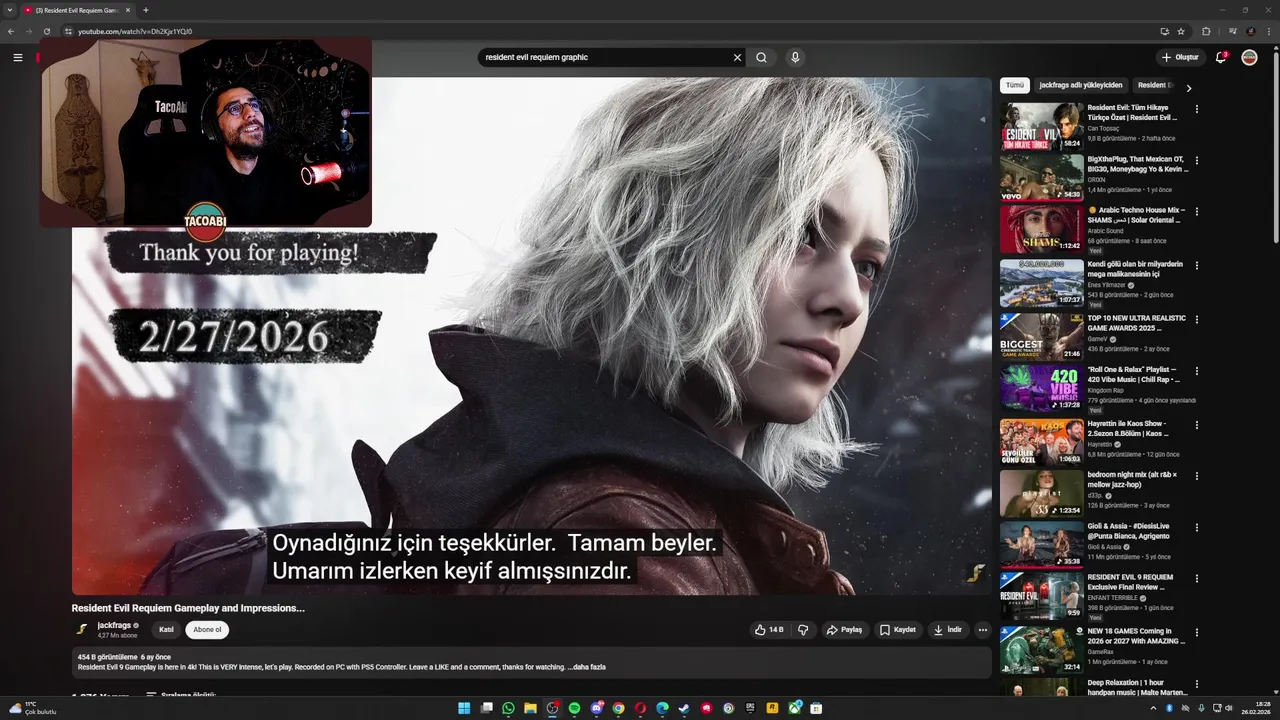Open options menu for Arabic Techno House Mix

[x=1197, y=211]
